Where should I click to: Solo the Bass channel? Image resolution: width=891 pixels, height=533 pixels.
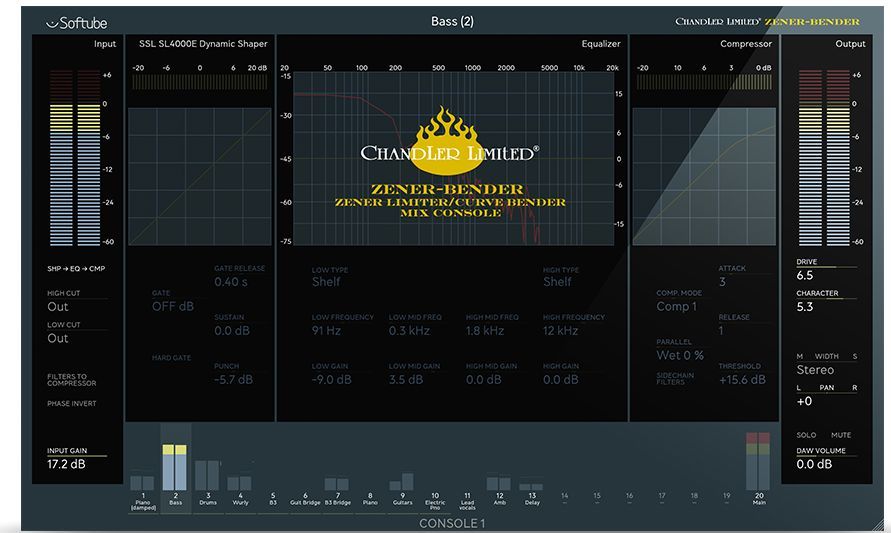(806, 435)
